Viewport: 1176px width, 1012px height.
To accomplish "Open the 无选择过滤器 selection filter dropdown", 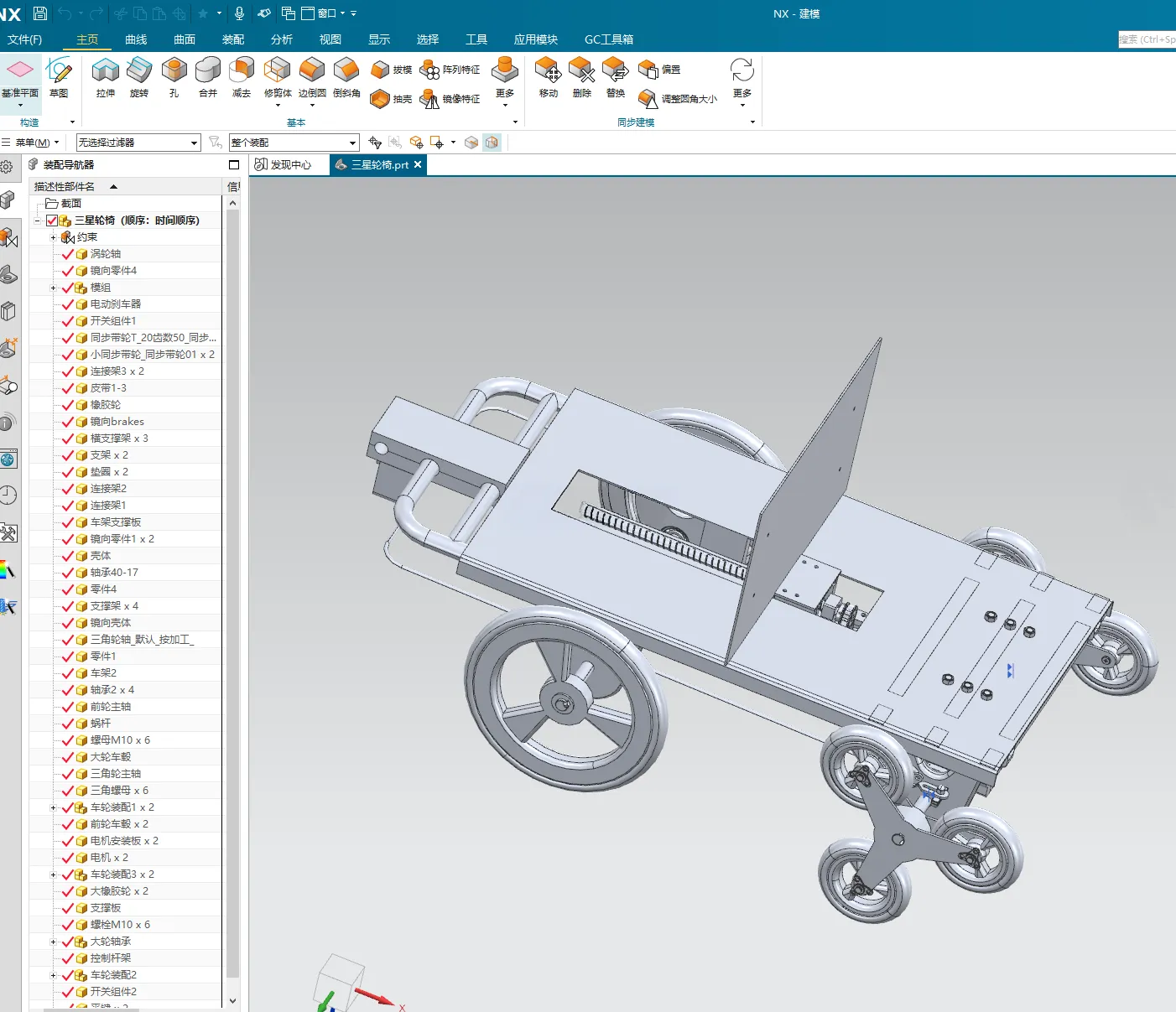I will coord(138,143).
